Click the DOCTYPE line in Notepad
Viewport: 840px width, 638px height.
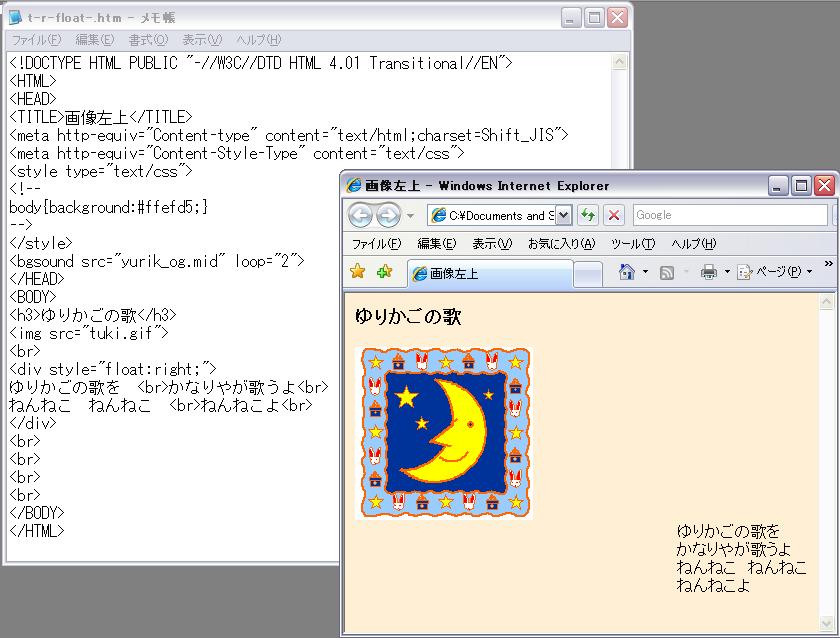coord(261,63)
